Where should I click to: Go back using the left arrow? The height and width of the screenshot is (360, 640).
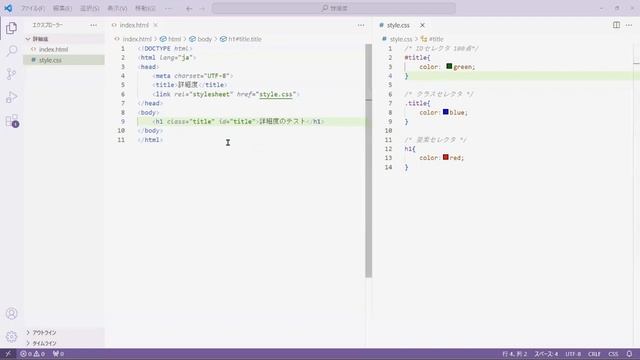pos(189,8)
